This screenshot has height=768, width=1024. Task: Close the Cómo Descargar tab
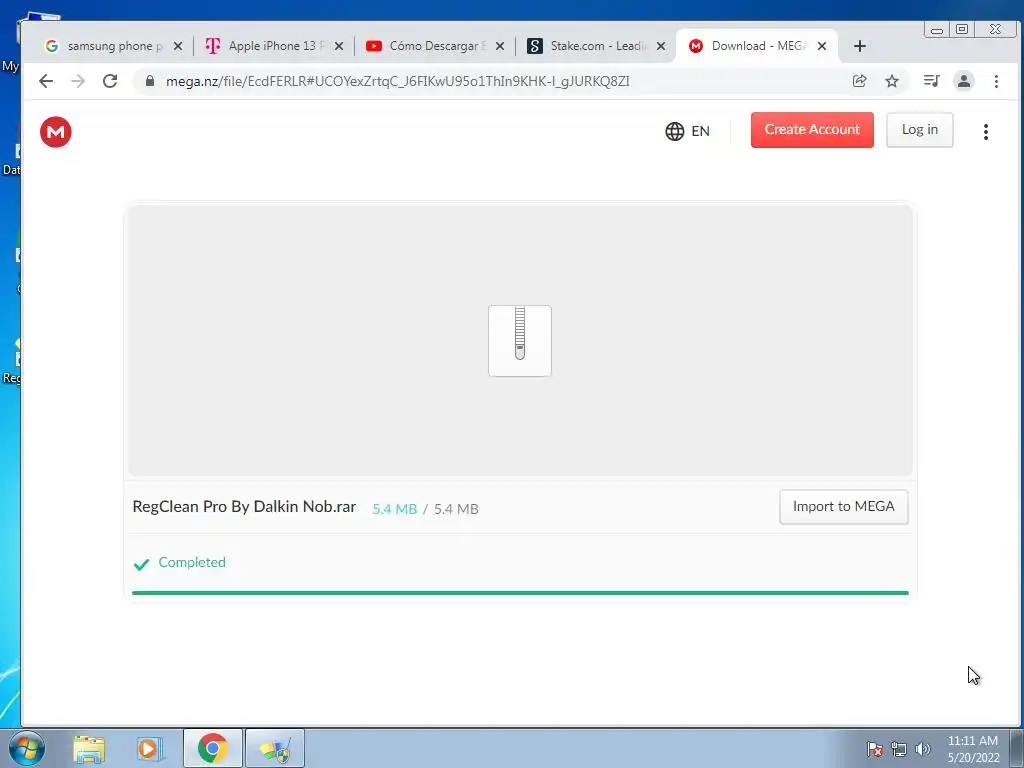coord(500,46)
